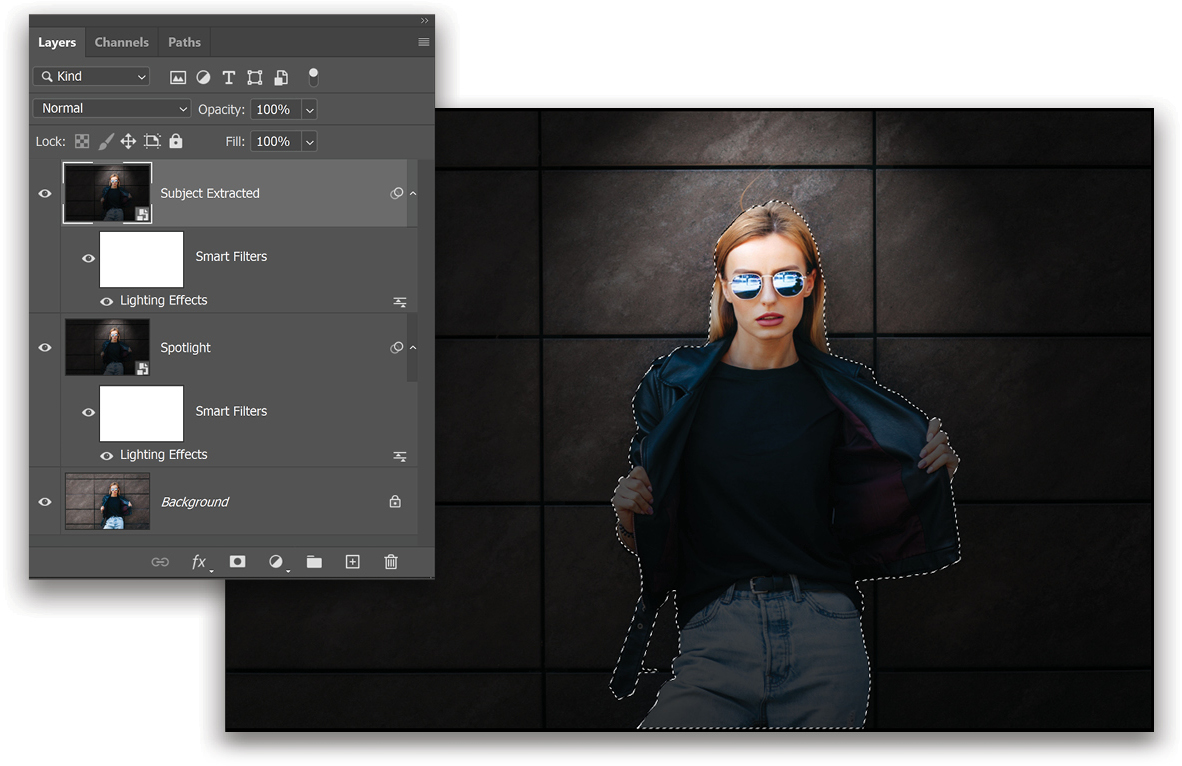
Task: Add a new layer mask
Action: tap(237, 562)
